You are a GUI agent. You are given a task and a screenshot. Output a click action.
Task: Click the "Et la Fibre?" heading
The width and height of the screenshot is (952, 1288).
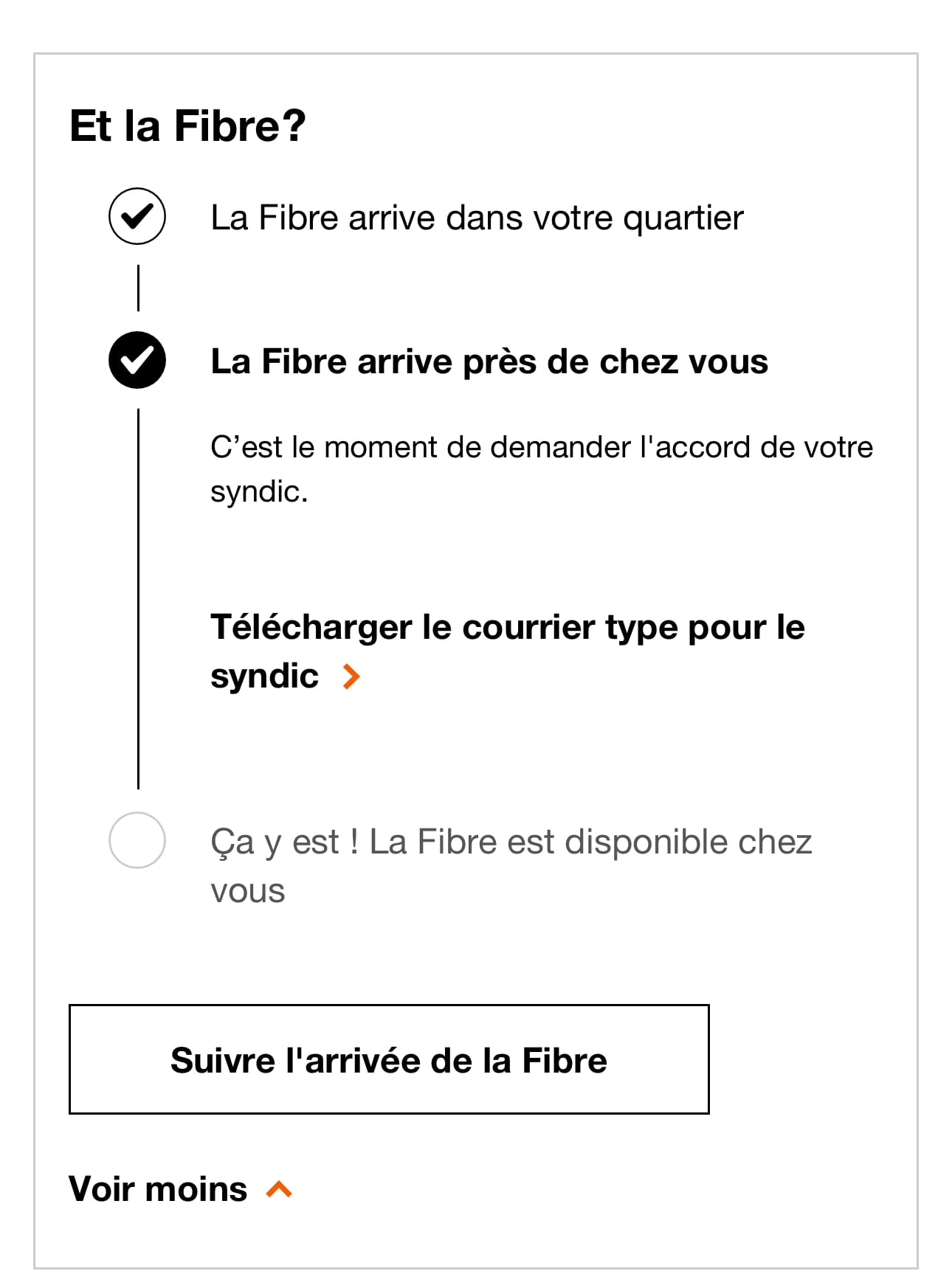point(187,125)
